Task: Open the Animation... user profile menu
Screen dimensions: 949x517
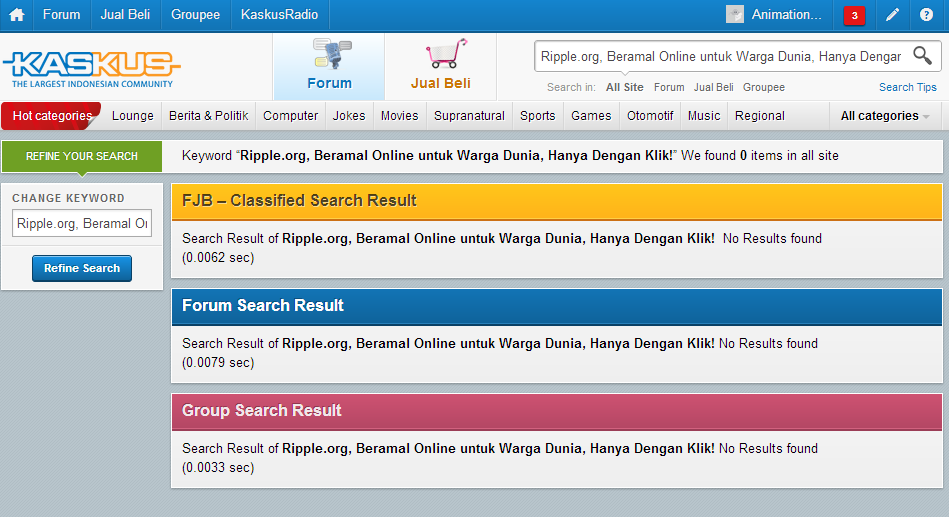Action: click(x=786, y=15)
